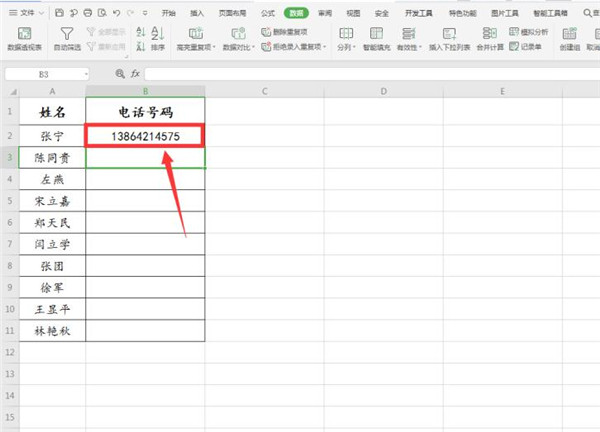Click the cell with name 宋立嘉
This screenshot has width=600, height=432.
pos(52,201)
